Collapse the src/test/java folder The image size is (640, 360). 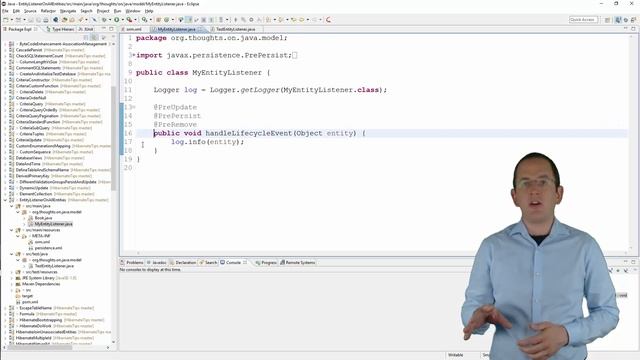12,254
